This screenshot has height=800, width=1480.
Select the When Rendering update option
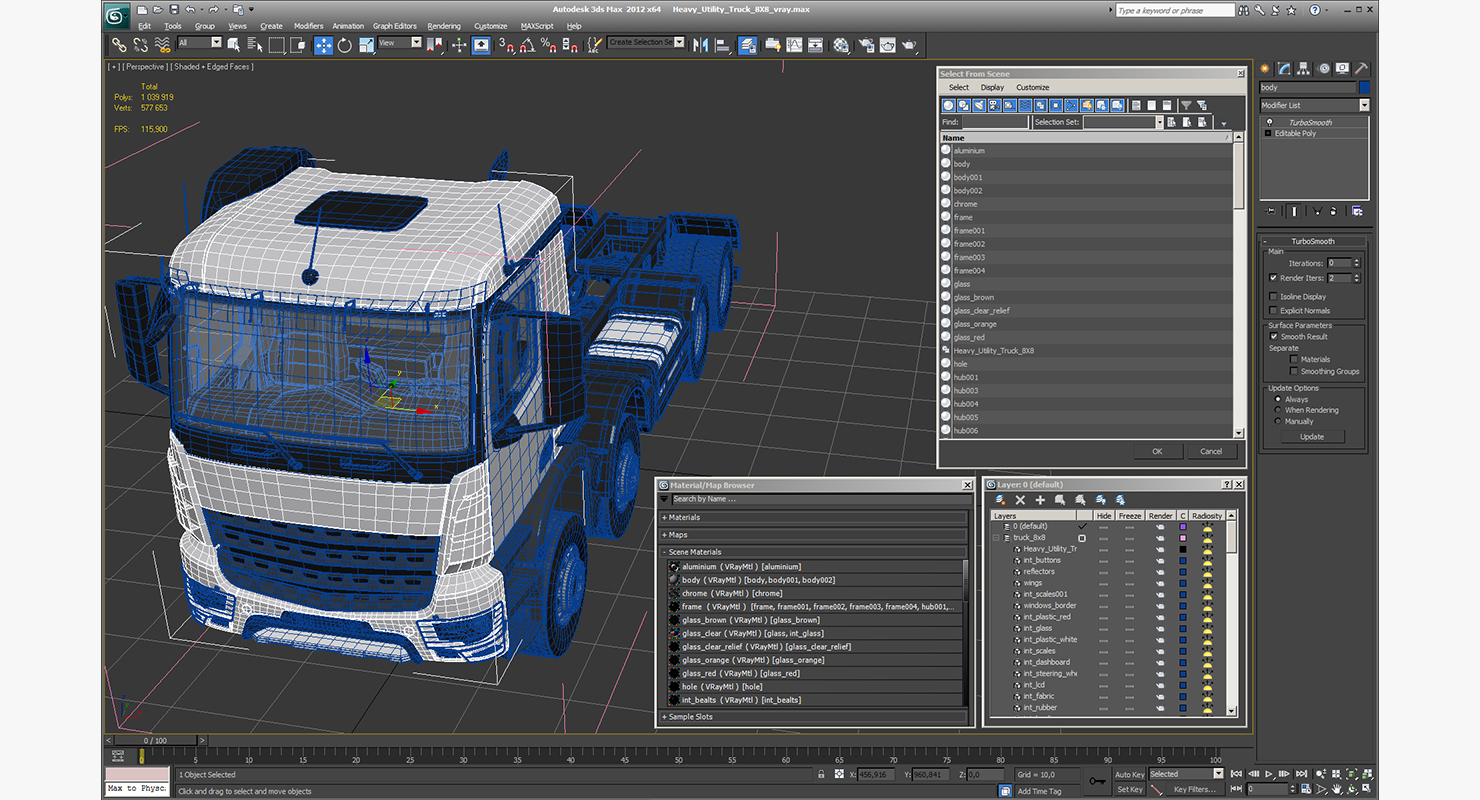1278,410
